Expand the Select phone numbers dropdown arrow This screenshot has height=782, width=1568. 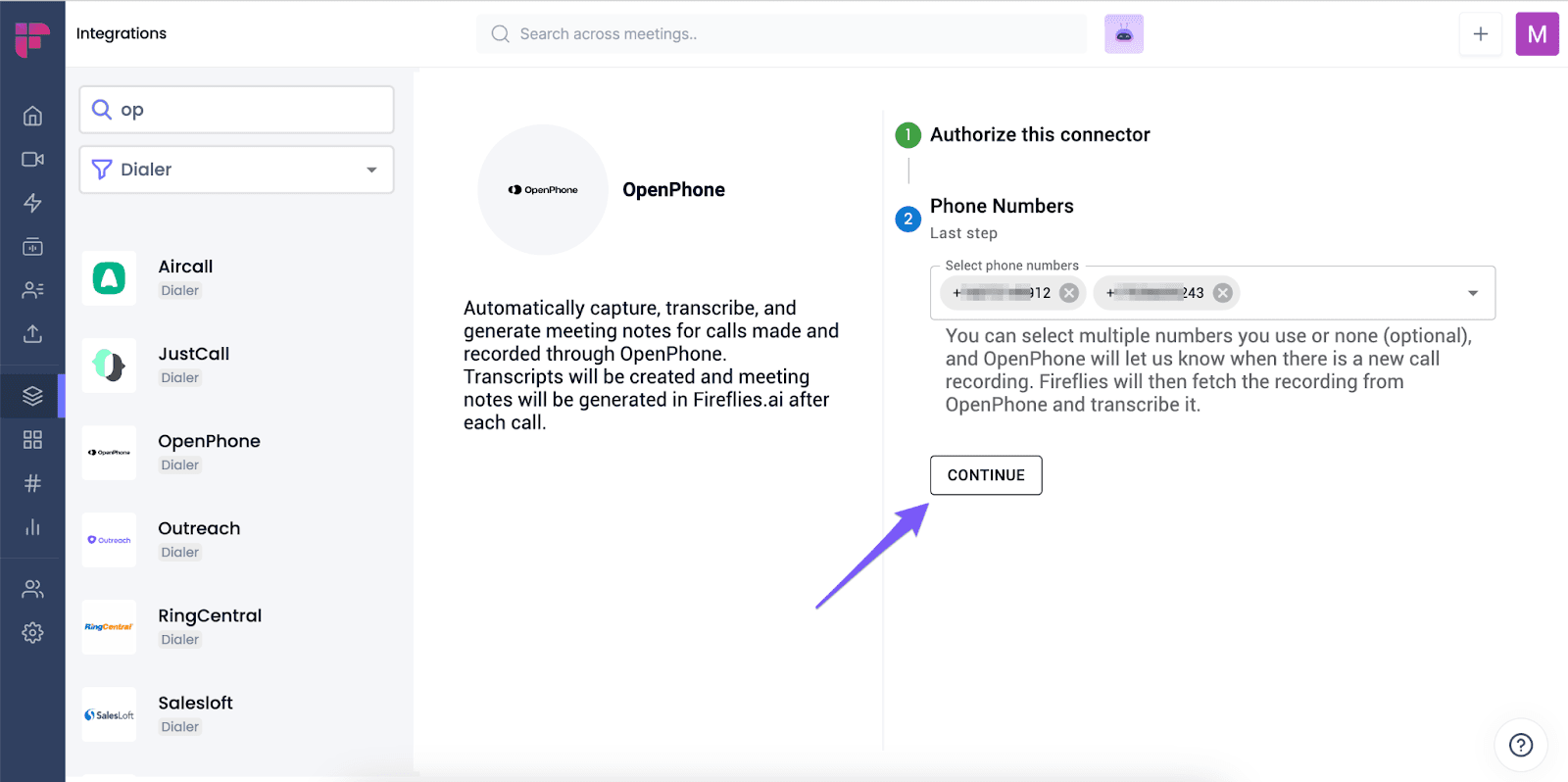1472,293
